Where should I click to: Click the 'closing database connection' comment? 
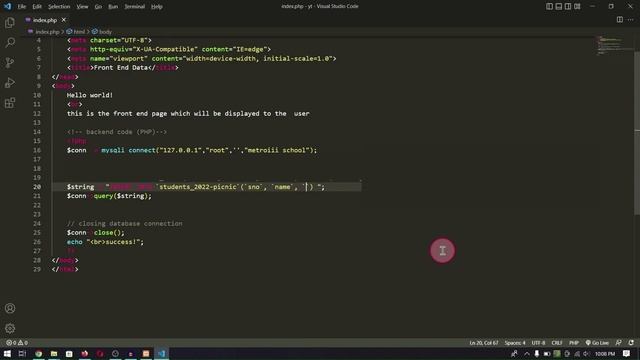point(124,224)
